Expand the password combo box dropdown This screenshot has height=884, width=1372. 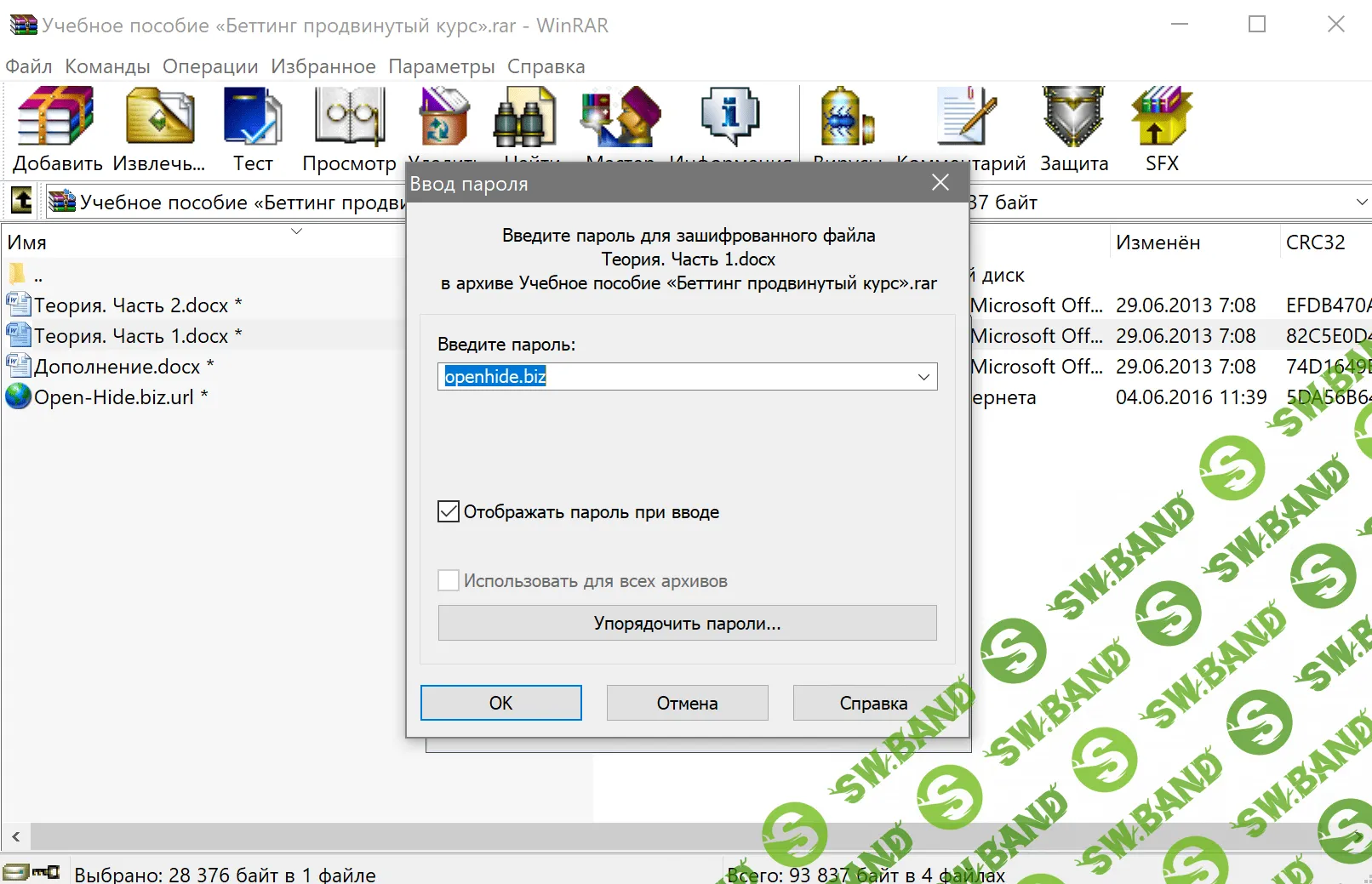point(923,377)
